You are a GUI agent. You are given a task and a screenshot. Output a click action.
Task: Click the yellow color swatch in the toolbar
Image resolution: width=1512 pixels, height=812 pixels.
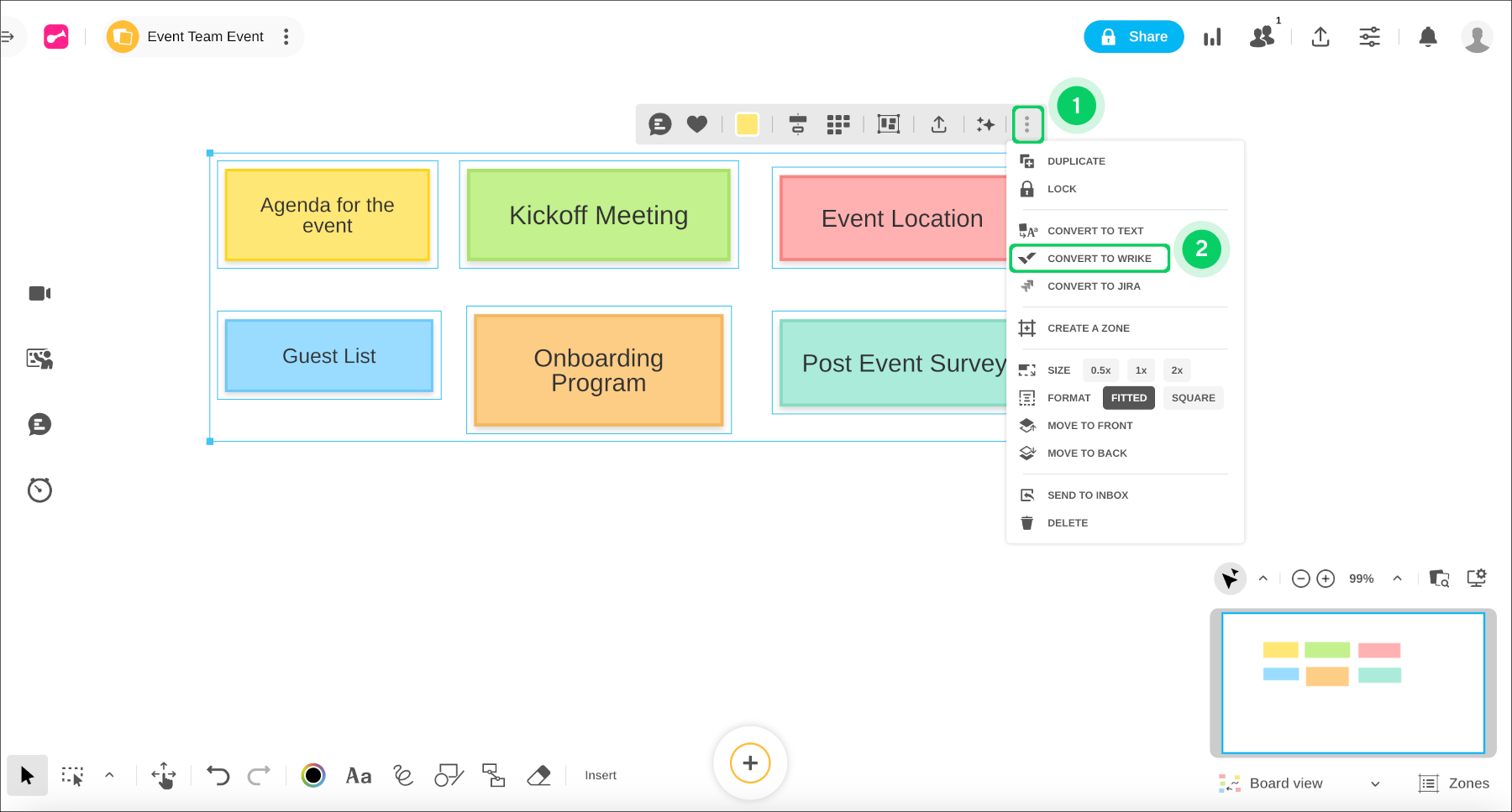747,123
